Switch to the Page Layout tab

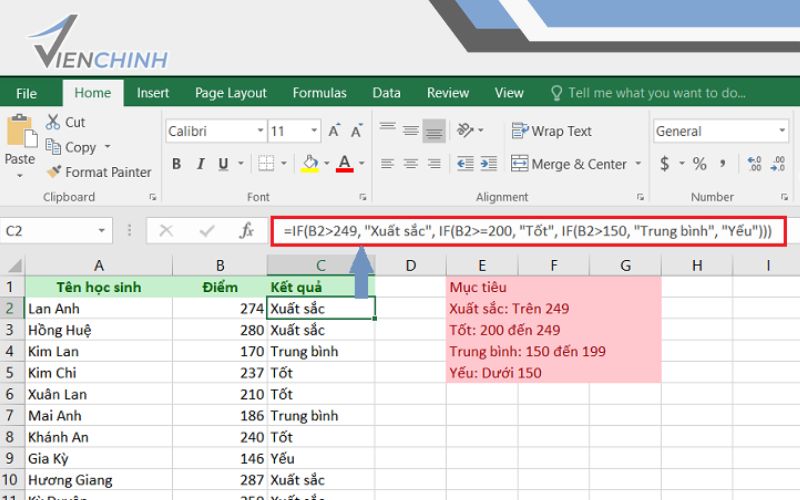point(231,93)
